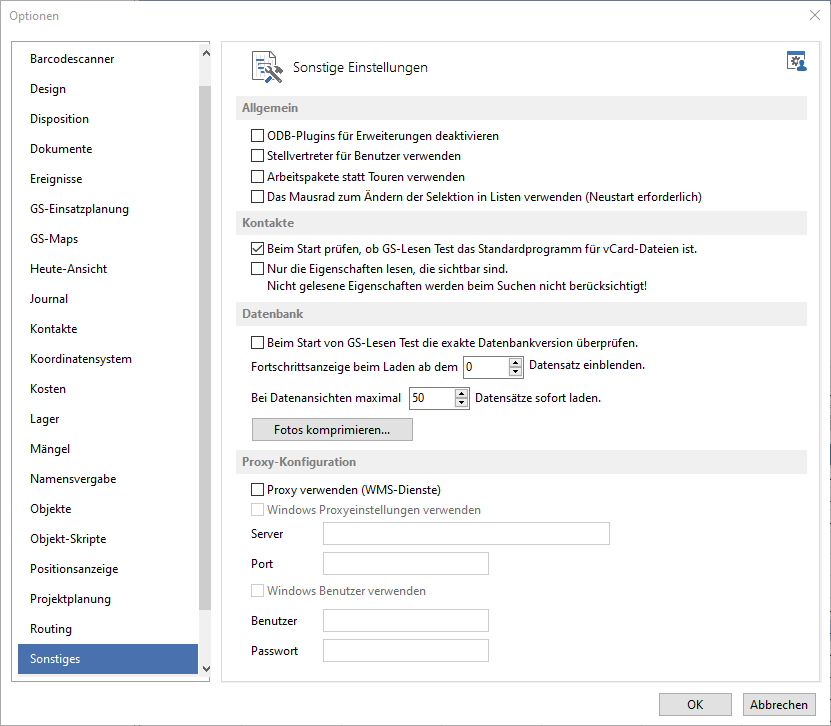Viewport: 831px width, 726px height.
Task: Select the GS-Einsatzplanung category
Action: click(x=108, y=209)
